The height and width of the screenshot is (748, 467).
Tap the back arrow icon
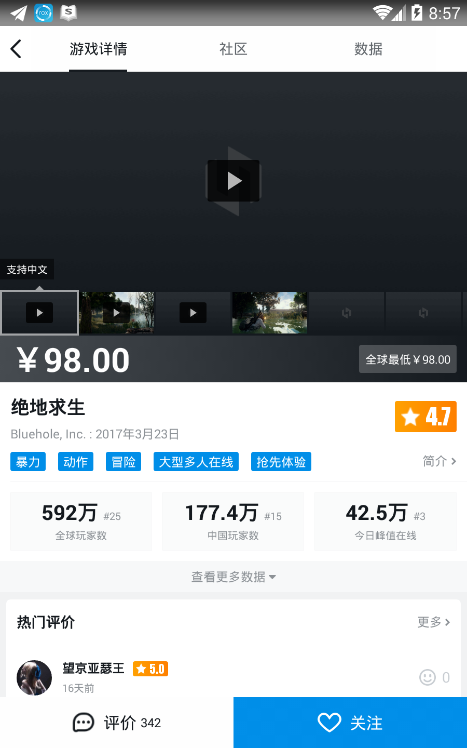(x=16, y=49)
